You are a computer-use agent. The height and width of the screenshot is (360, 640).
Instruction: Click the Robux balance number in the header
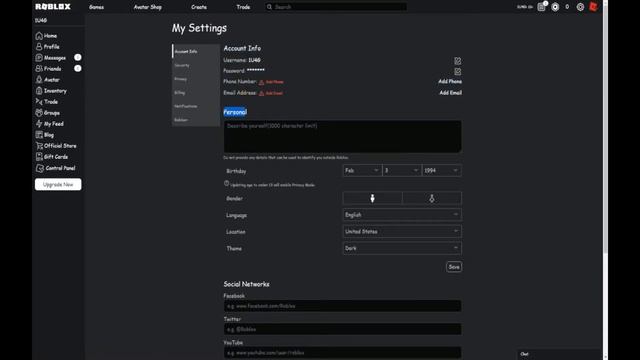click(567, 7)
